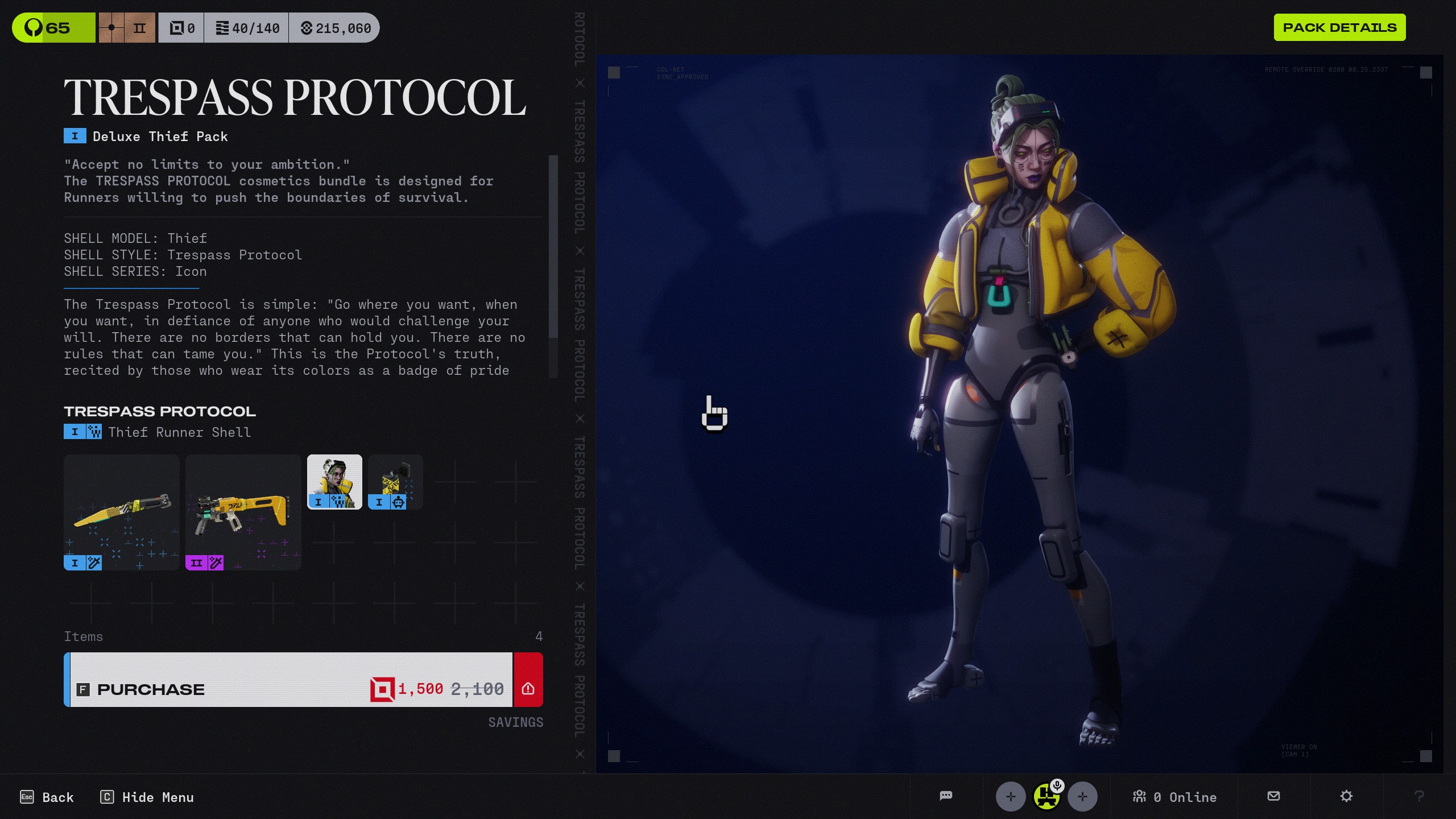This screenshot has height=819, width=1456.
Task: Click the mail inbox icon
Action: [1273, 796]
